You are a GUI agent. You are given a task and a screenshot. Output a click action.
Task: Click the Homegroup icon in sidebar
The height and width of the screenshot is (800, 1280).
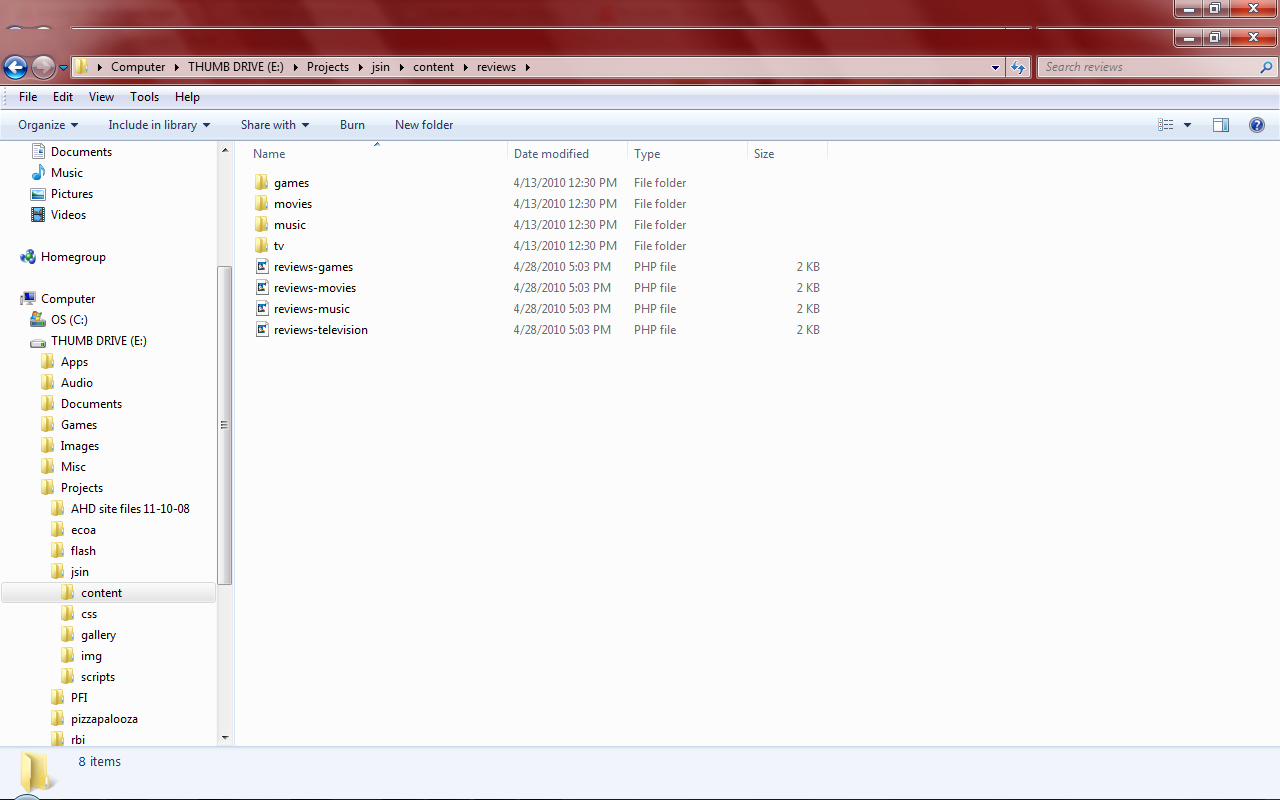pos(28,257)
